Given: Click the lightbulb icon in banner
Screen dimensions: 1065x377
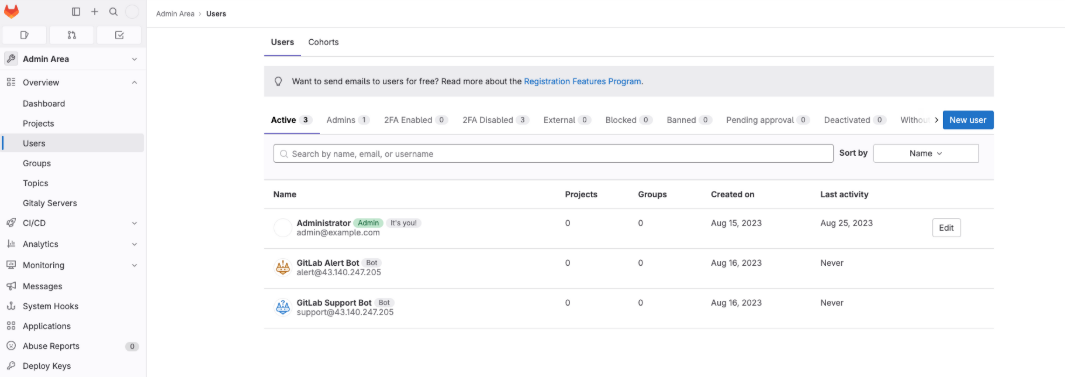Looking at the screenshot, I should tap(278, 81).
